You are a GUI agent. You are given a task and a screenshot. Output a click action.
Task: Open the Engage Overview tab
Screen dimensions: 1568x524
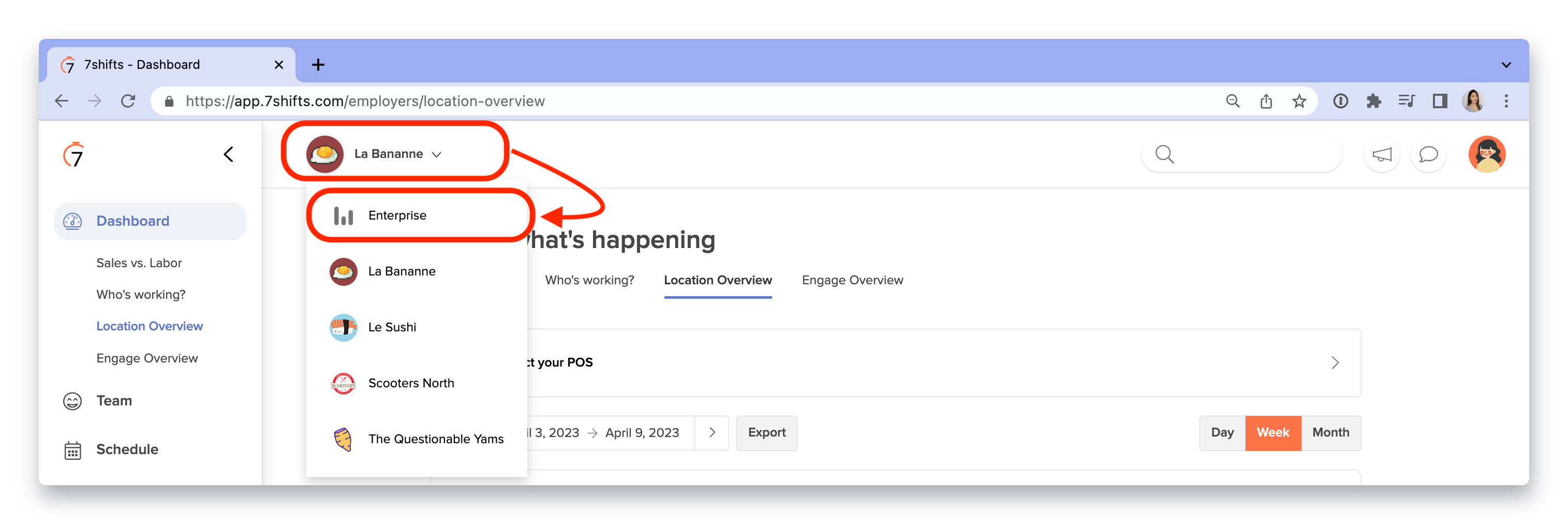[852, 280]
